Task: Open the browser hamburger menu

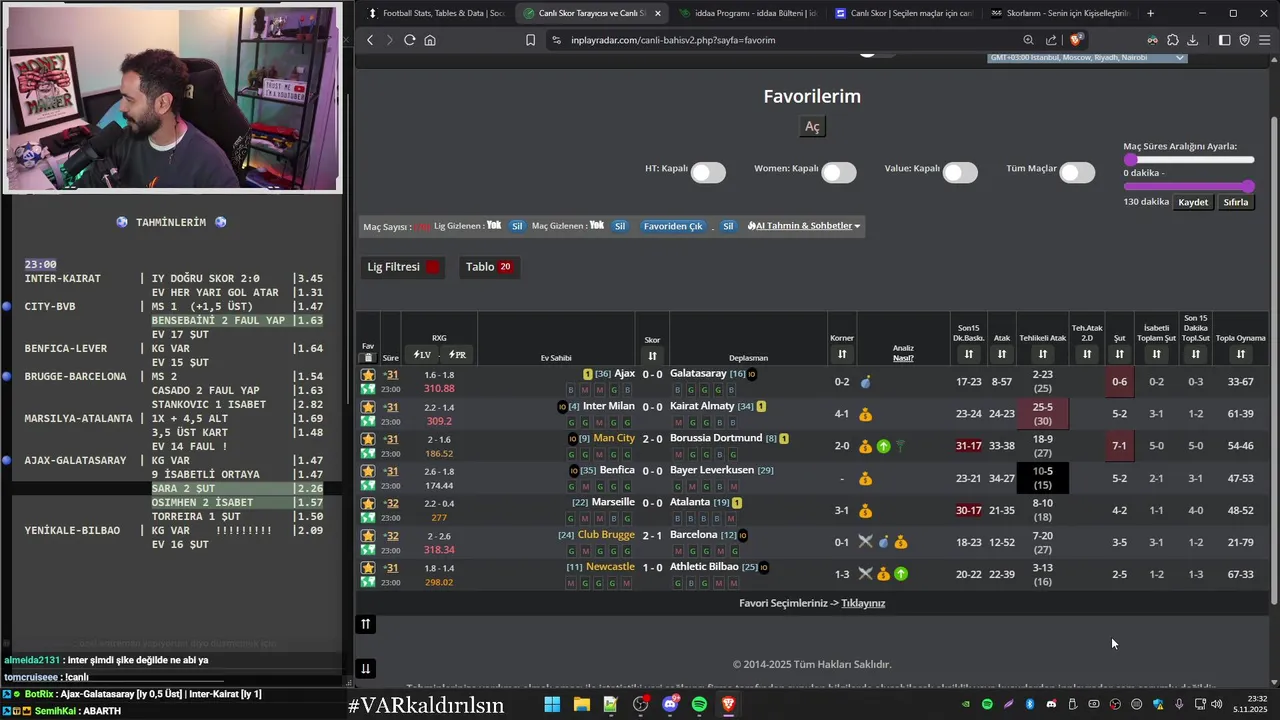Action: tap(1264, 40)
